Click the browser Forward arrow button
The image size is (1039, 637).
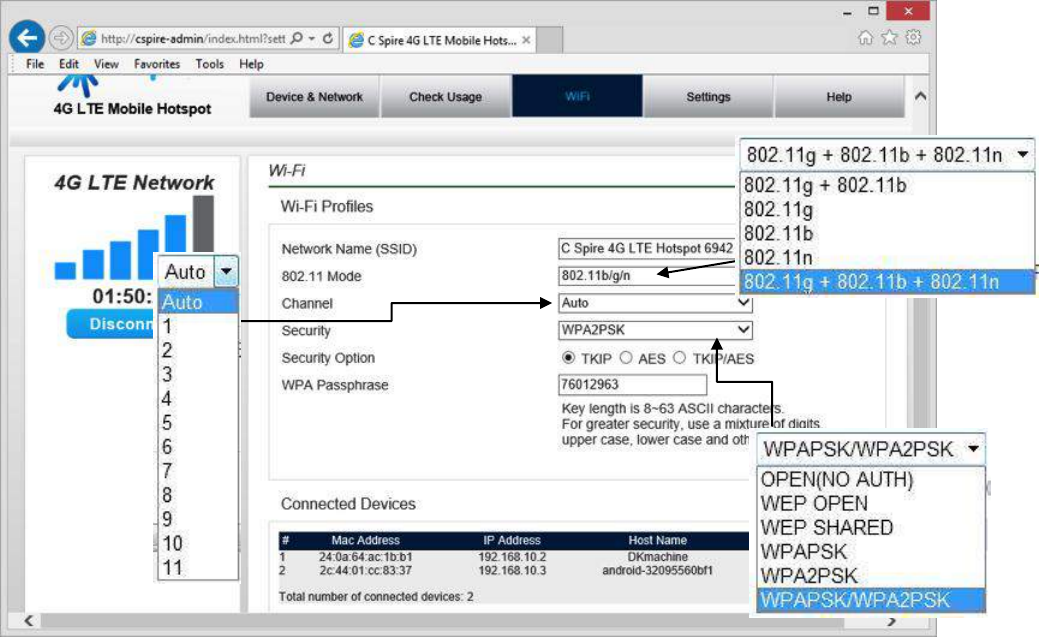tap(61, 38)
